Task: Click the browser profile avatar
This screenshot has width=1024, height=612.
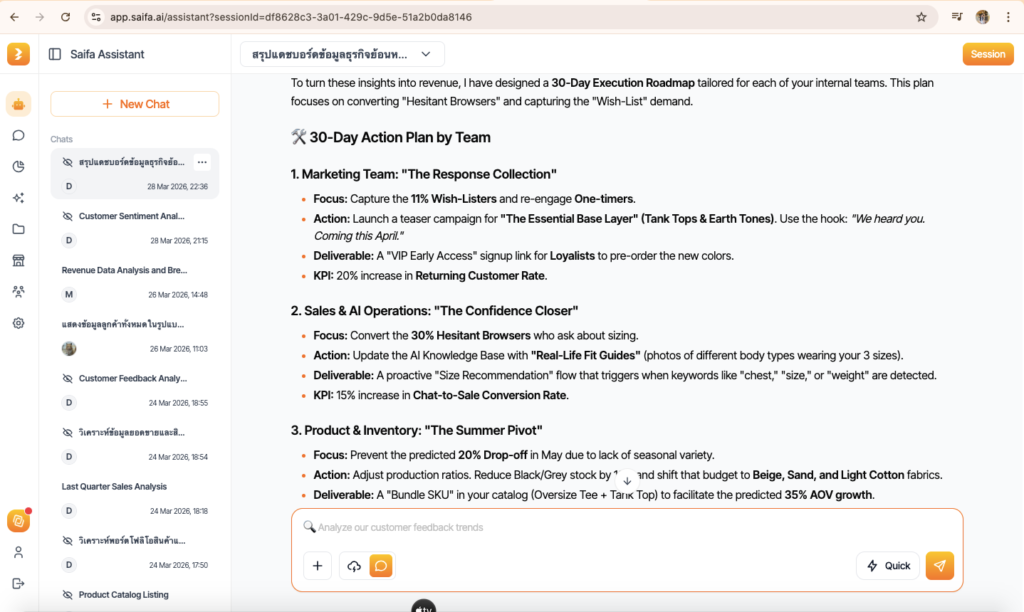Action: (982, 17)
